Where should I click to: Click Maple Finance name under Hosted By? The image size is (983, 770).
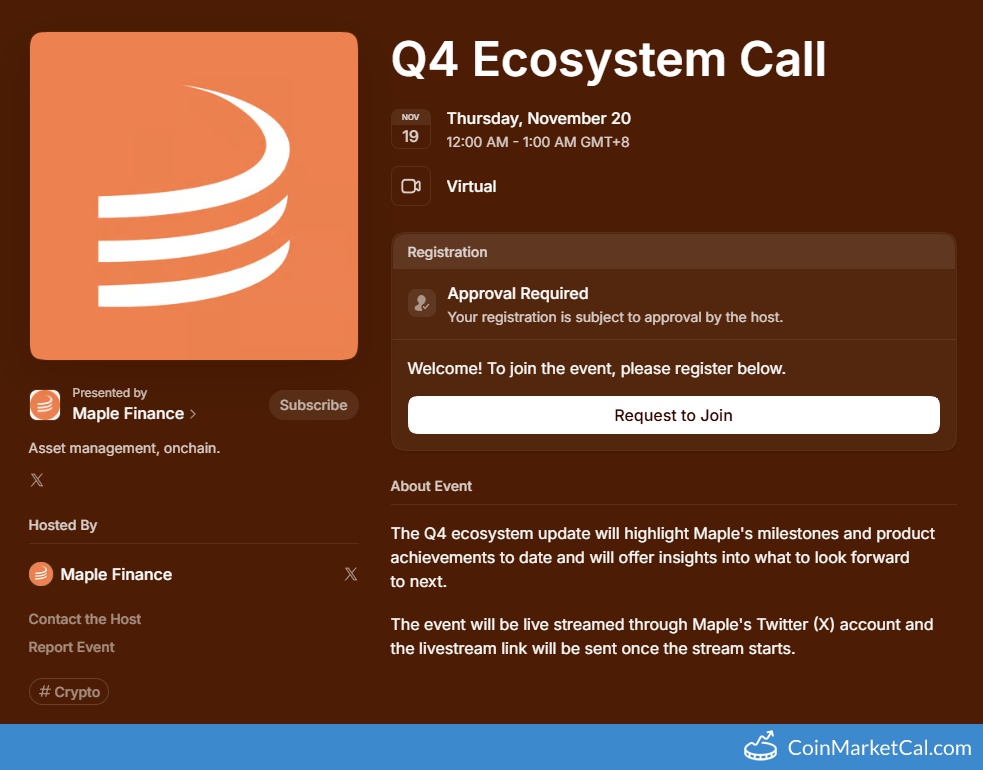[116, 573]
